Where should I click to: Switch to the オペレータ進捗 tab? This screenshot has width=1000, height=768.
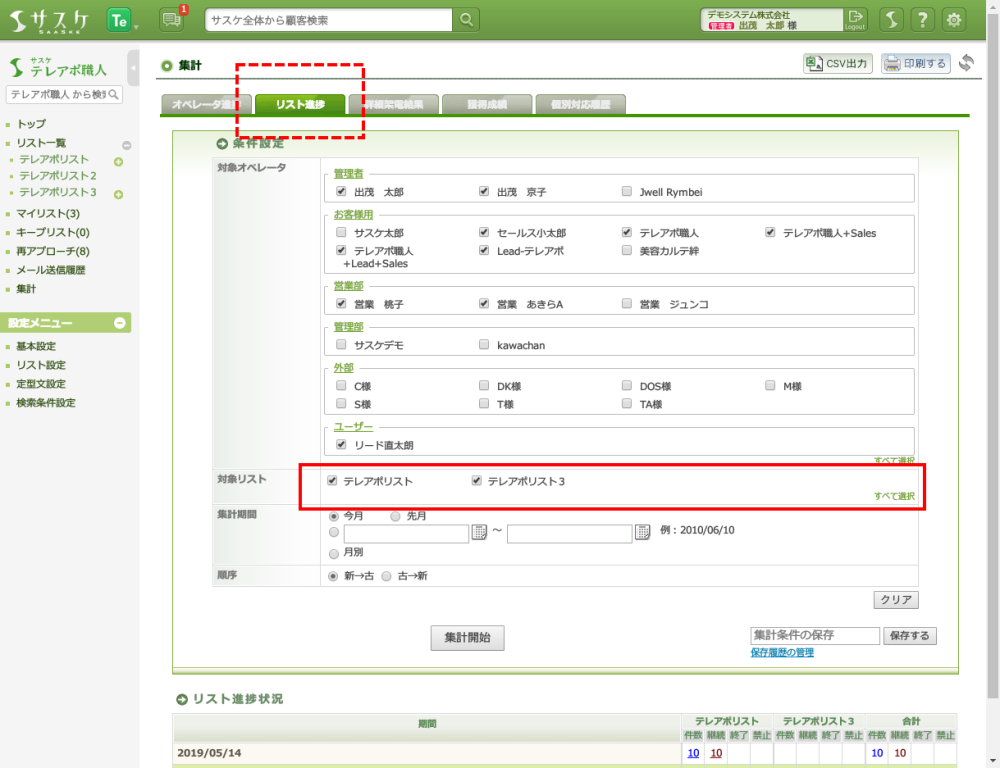coord(205,104)
